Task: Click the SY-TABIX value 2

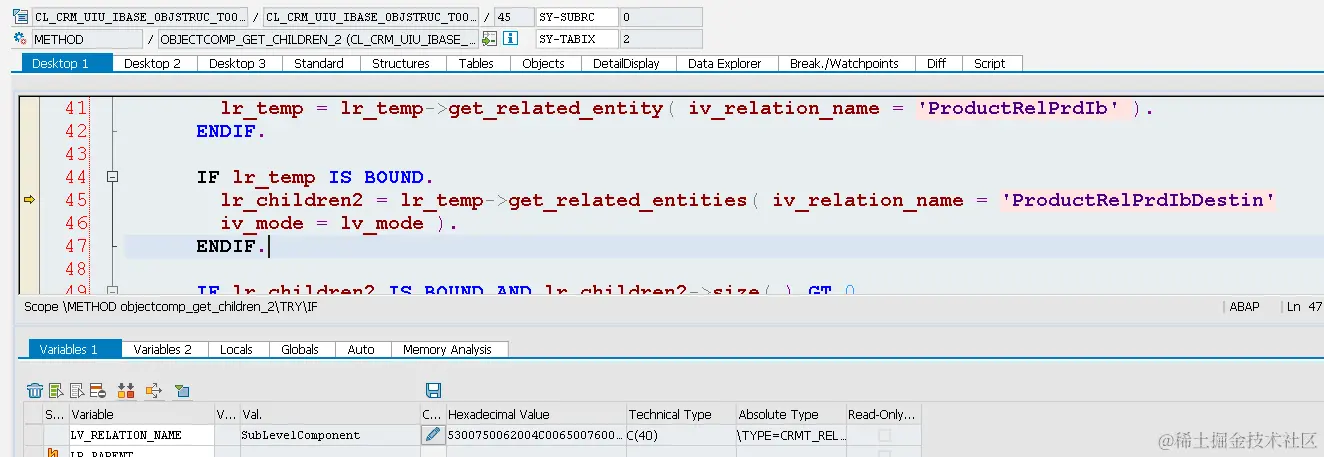Action: click(660, 39)
